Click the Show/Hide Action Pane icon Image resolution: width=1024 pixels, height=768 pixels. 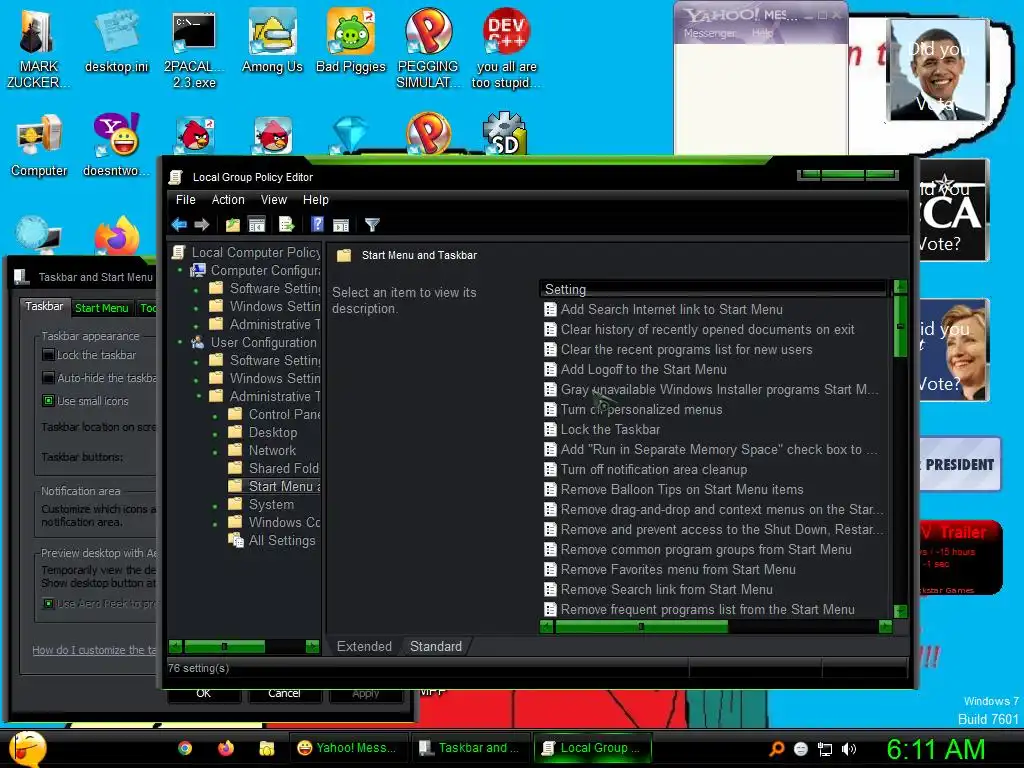[x=341, y=225]
